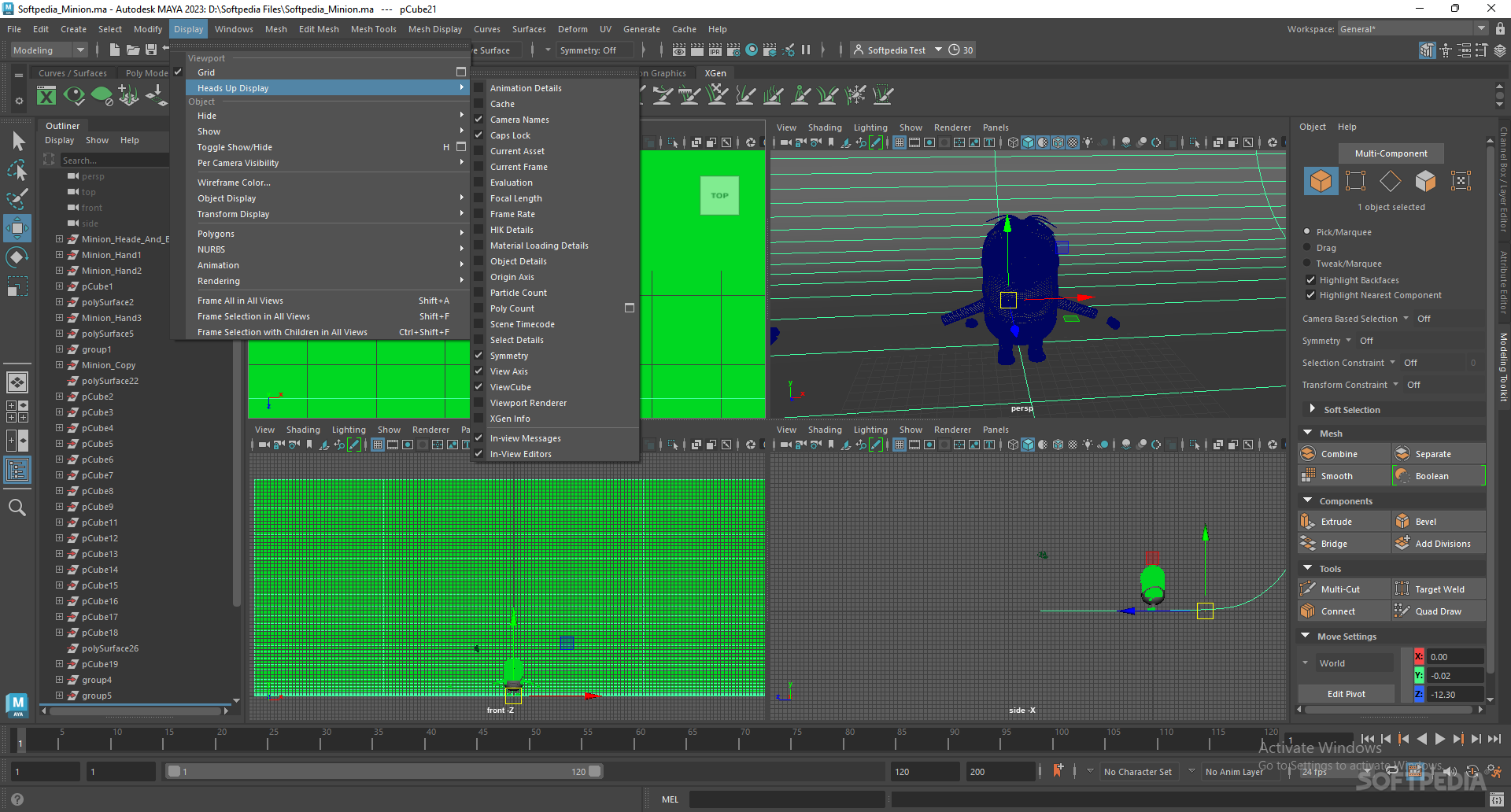Click Play forwards in playback controls
The width and height of the screenshot is (1511, 812).
pos(1439,739)
